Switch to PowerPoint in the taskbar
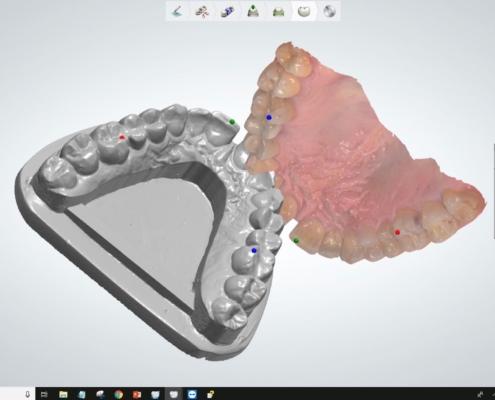The height and width of the screenshot is (400, 495). click(x=137, y=395)
